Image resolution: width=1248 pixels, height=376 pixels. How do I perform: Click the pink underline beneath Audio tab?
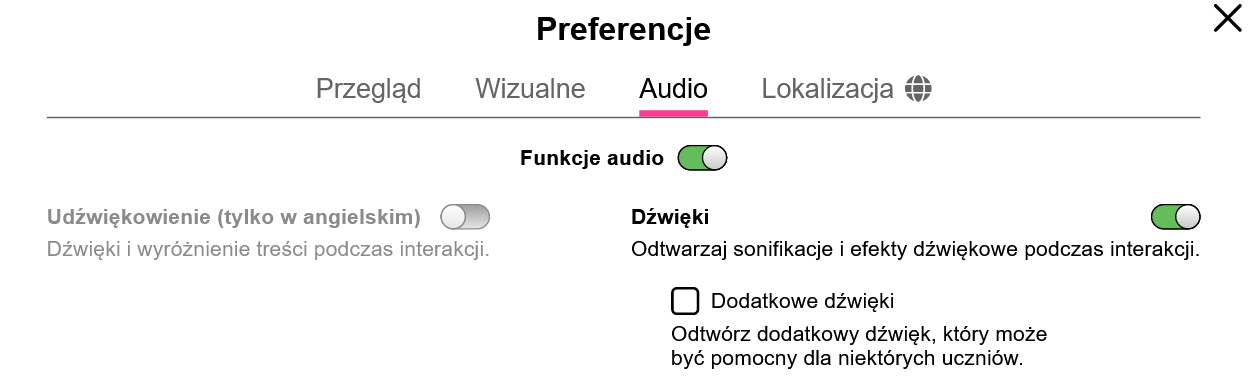pos(673,113)
